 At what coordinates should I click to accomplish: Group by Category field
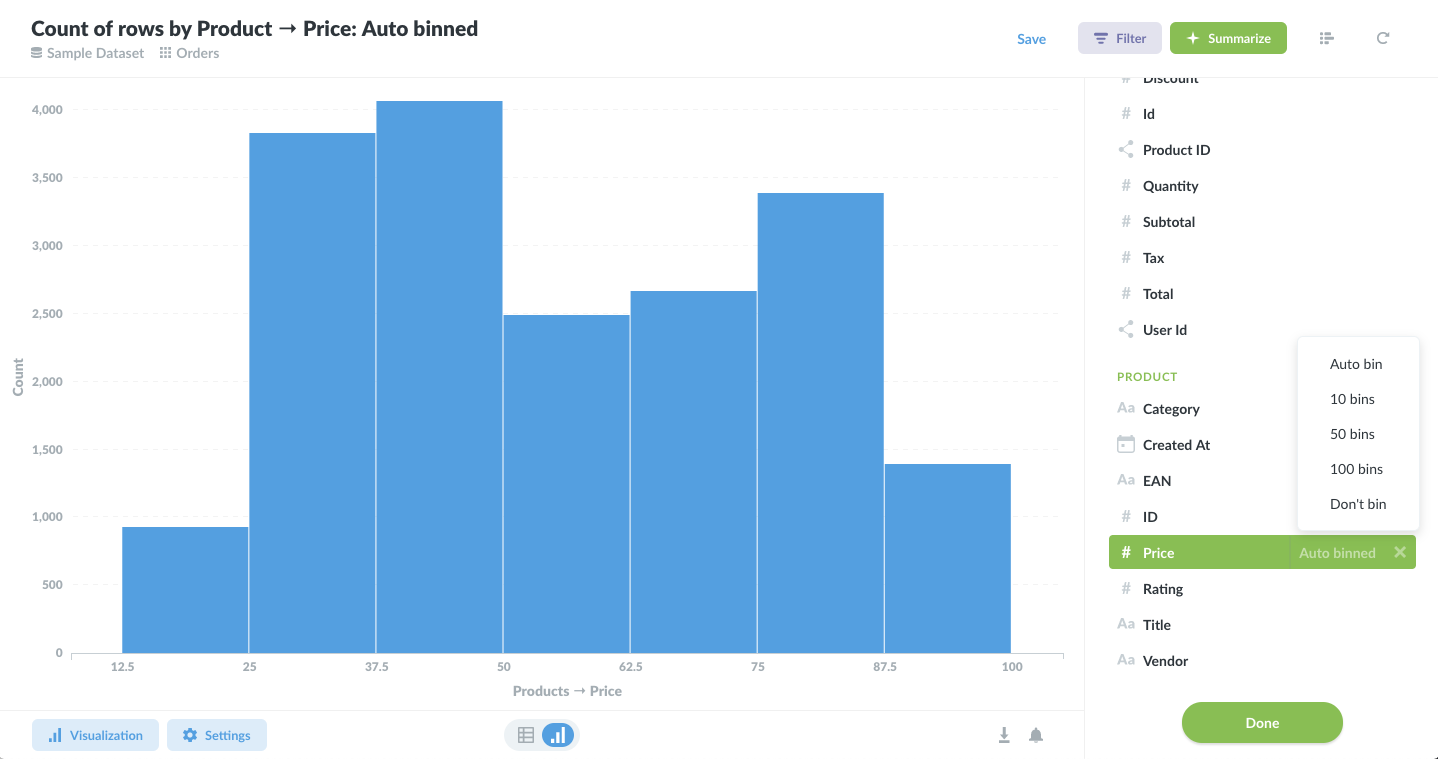click(1171, 409)
